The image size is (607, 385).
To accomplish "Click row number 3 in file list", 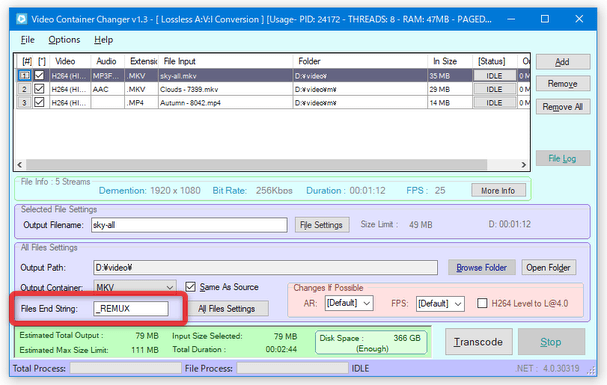I will (x=24, y=103).
